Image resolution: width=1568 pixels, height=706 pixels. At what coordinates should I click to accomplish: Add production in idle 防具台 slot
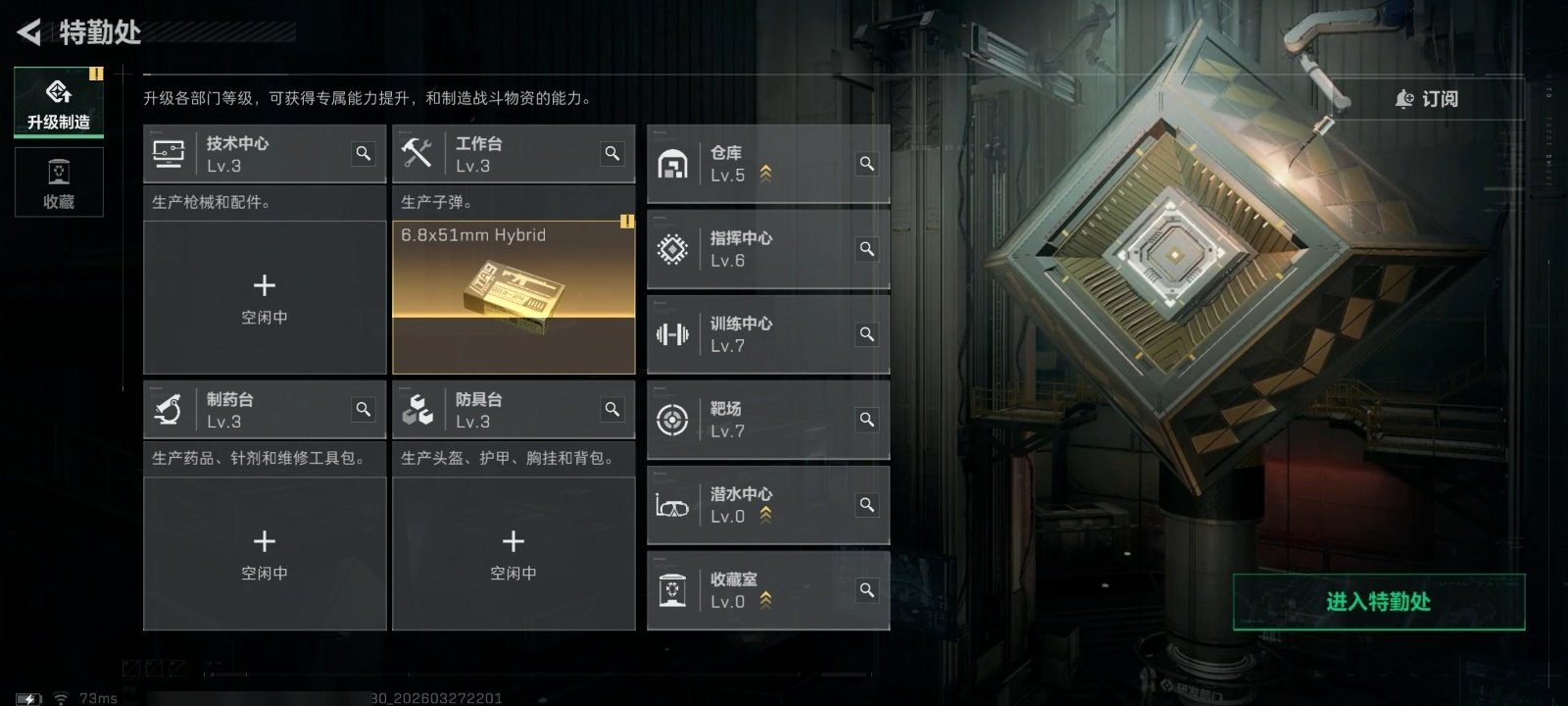coord(514,554)
